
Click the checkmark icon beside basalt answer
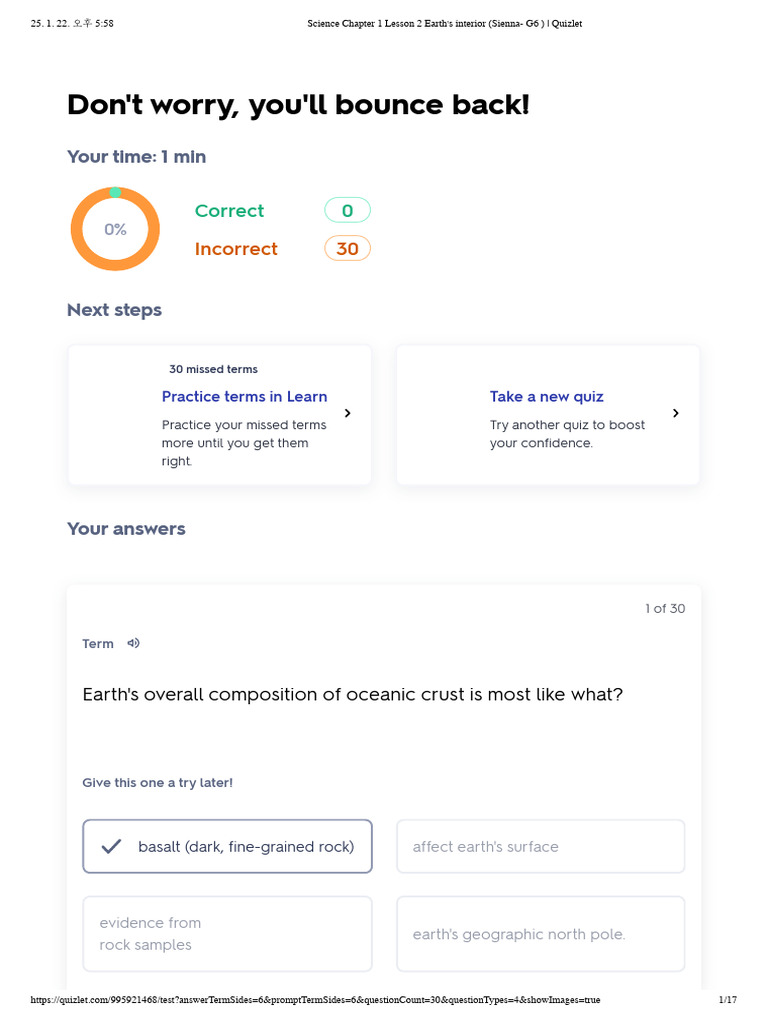pyautogui.click(x=112, y=847)
